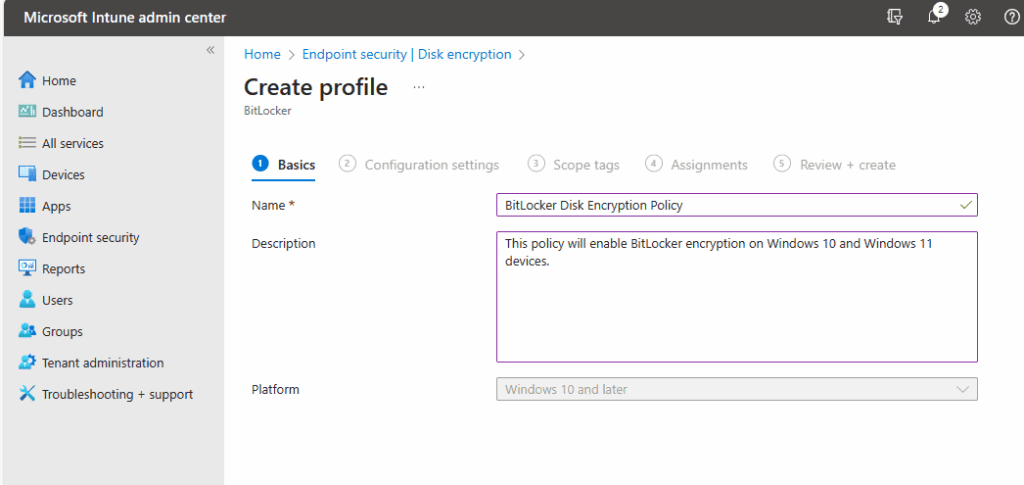The width and height of the screenshot is (1024, 485).
Task: Click the Home breadcrumb link
Action: 262,54
